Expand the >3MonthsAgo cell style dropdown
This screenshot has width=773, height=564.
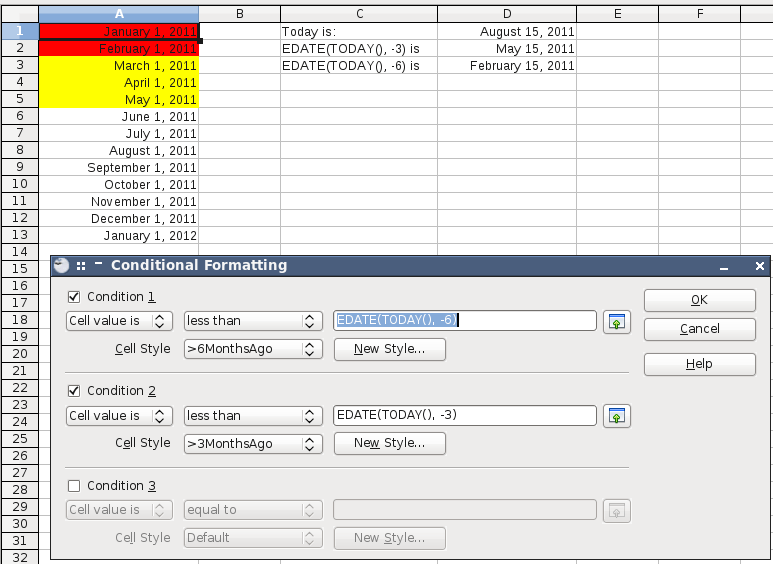tap(252, 443)
